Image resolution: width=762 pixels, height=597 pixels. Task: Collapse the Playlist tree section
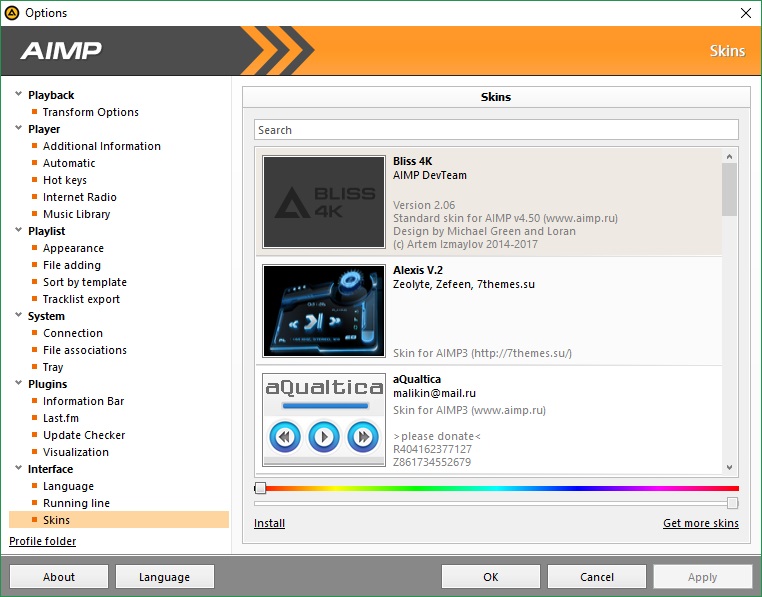point(18,230)
